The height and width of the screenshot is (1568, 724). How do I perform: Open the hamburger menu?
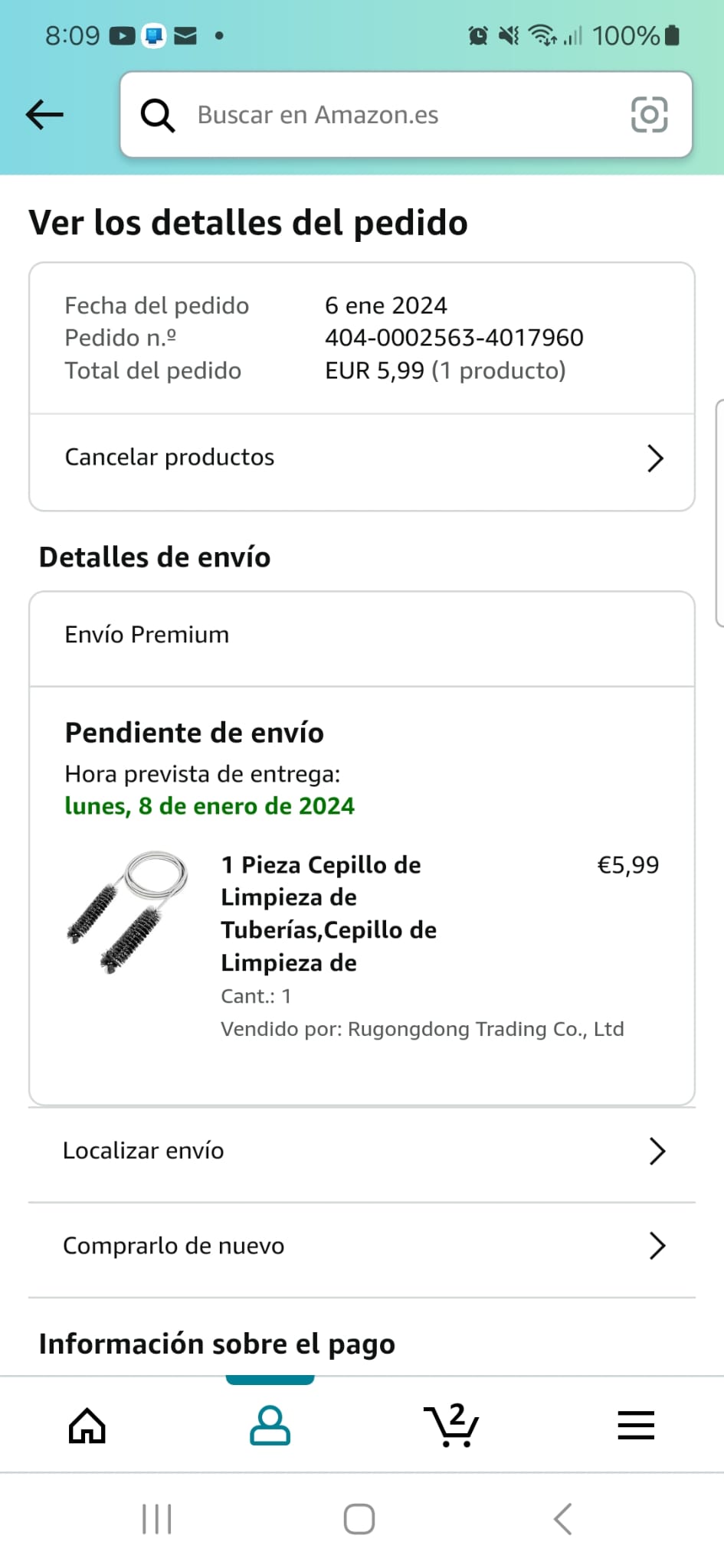point(636,1426)
